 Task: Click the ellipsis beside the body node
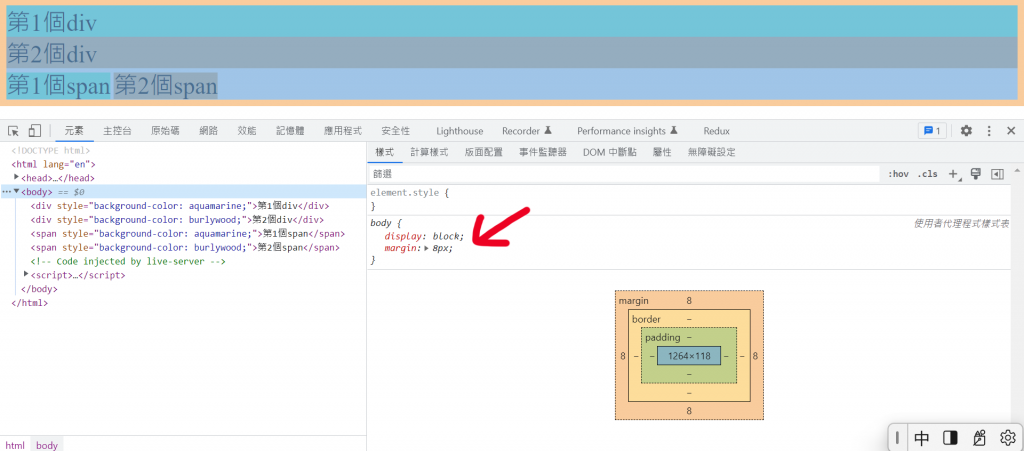coord(7,192)
